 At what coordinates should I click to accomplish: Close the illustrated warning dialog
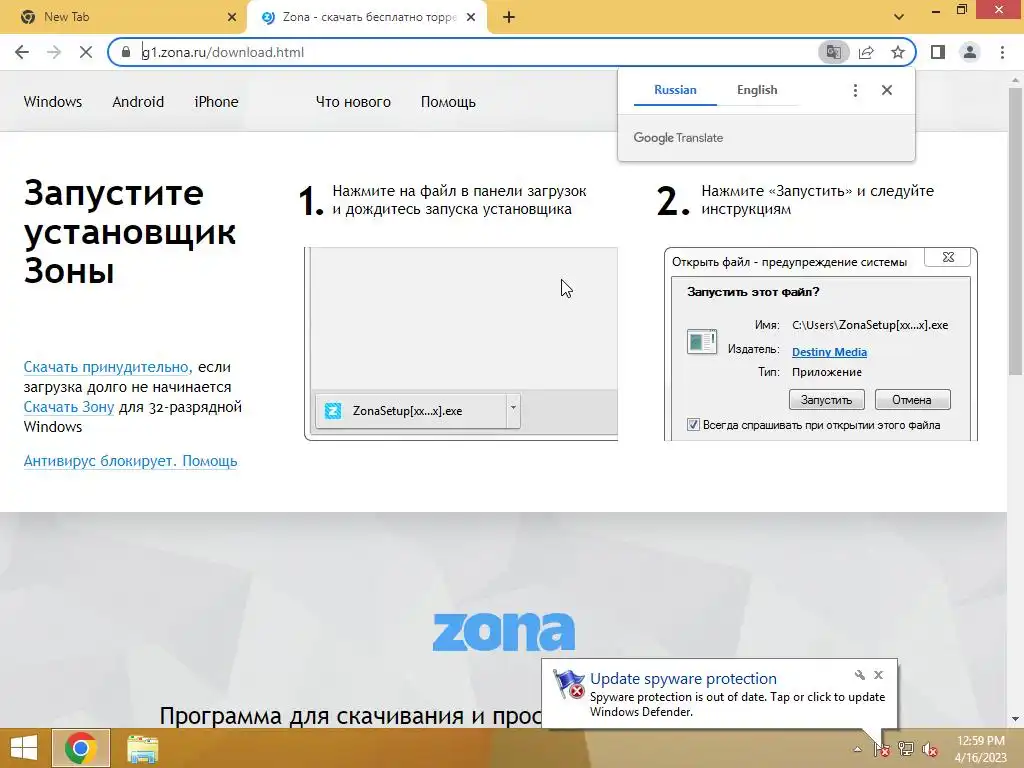(948, 257)
